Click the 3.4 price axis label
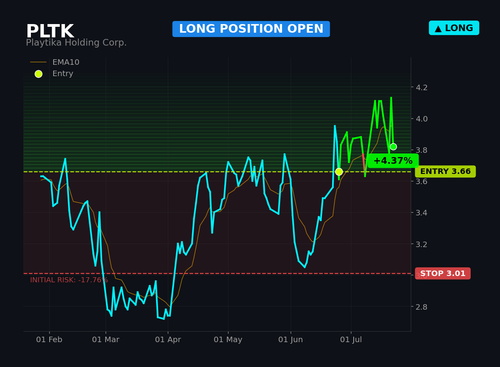Viewport: 500px width, 367px height. tap(422, 213)
